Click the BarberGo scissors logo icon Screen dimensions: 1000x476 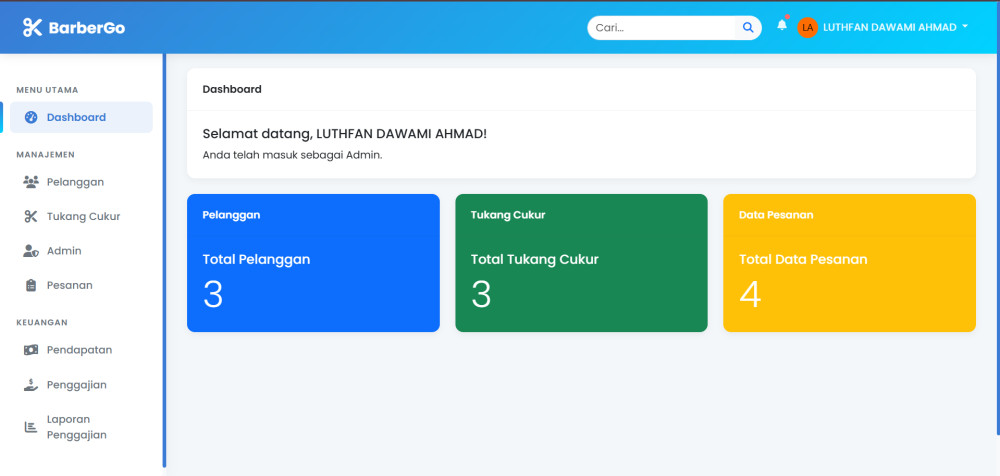coord(32,27)
